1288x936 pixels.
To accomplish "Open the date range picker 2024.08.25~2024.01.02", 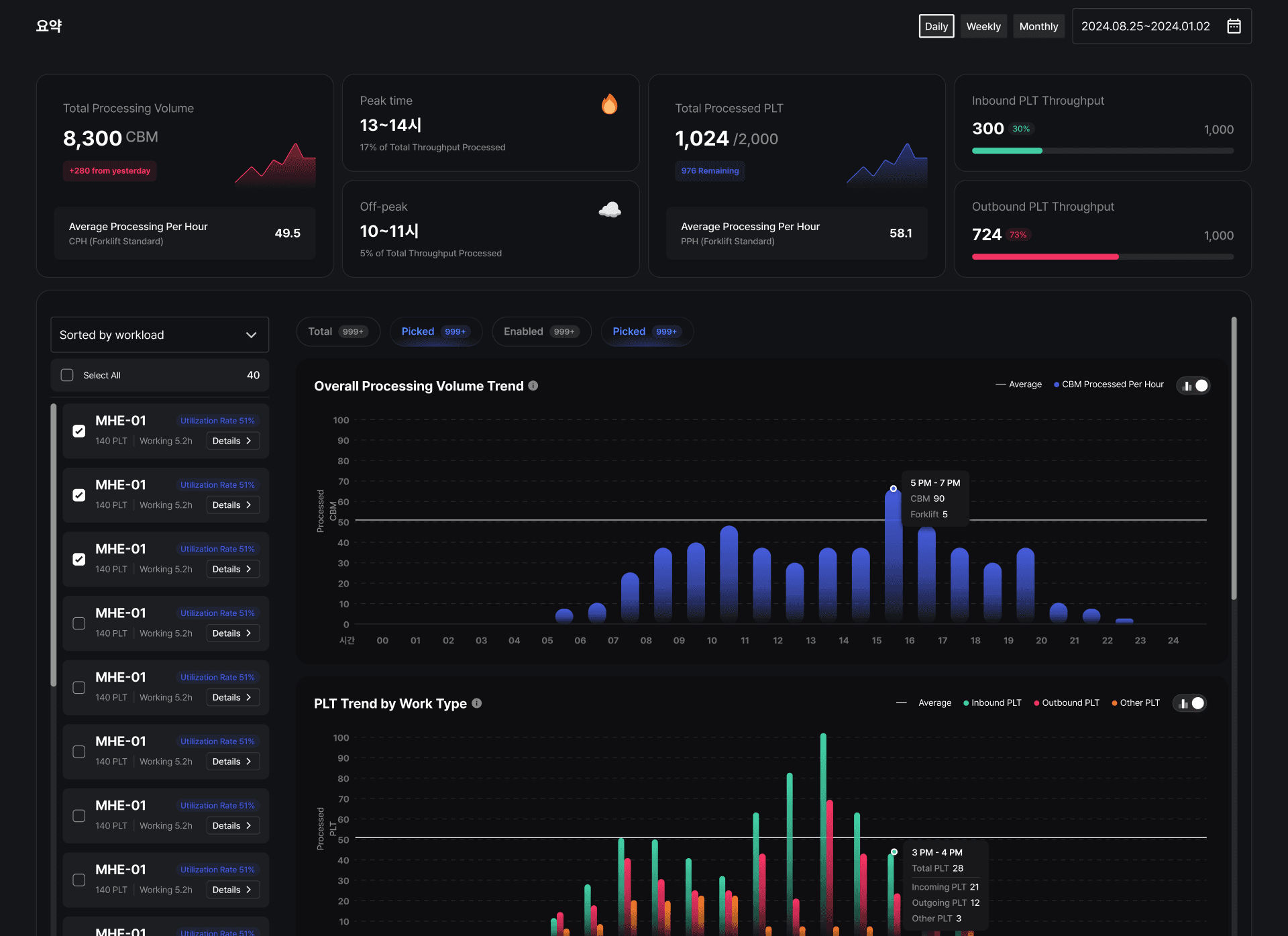I will (1146, 26).
